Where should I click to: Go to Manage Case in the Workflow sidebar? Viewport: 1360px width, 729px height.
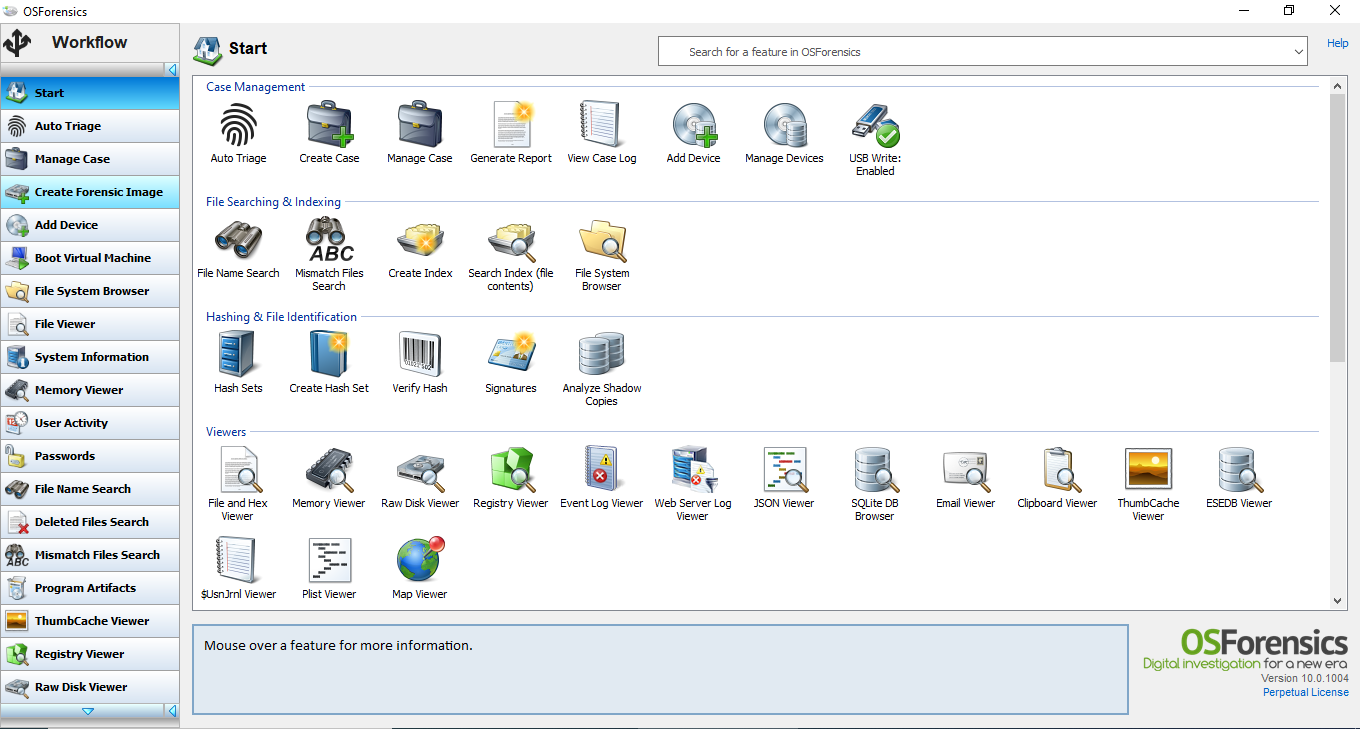[x=90, y=159]
